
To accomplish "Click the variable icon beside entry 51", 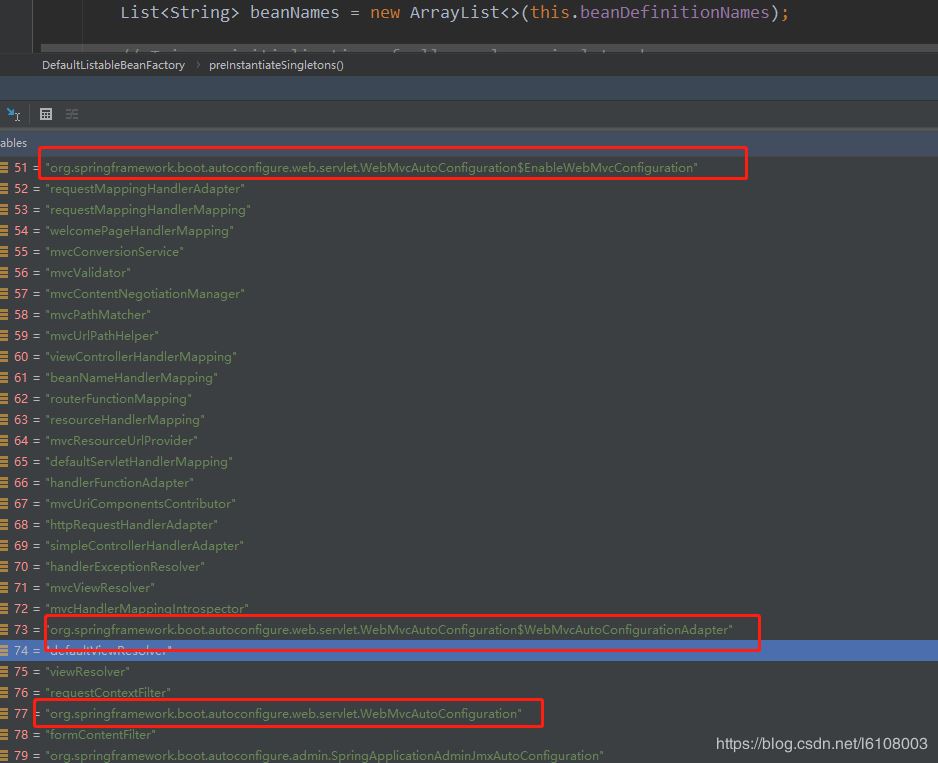I will point(6,167).
